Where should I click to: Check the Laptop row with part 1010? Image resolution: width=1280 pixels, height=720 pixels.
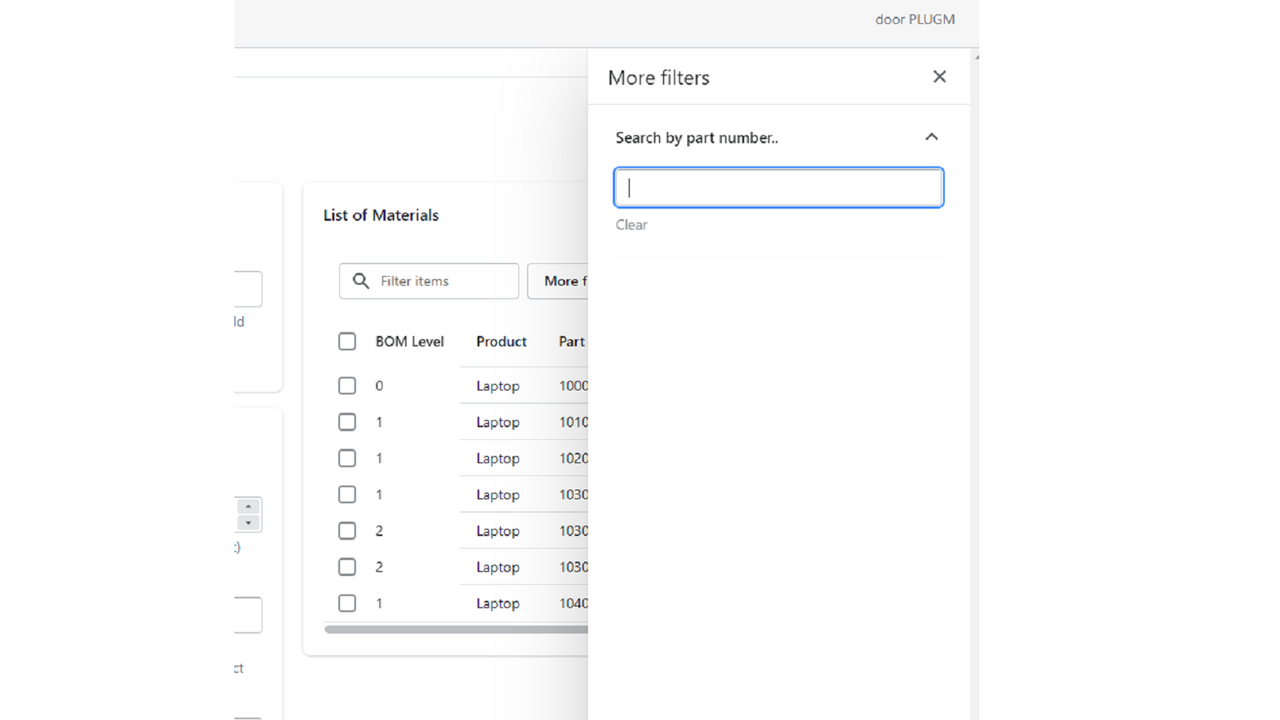coord(347,422)
